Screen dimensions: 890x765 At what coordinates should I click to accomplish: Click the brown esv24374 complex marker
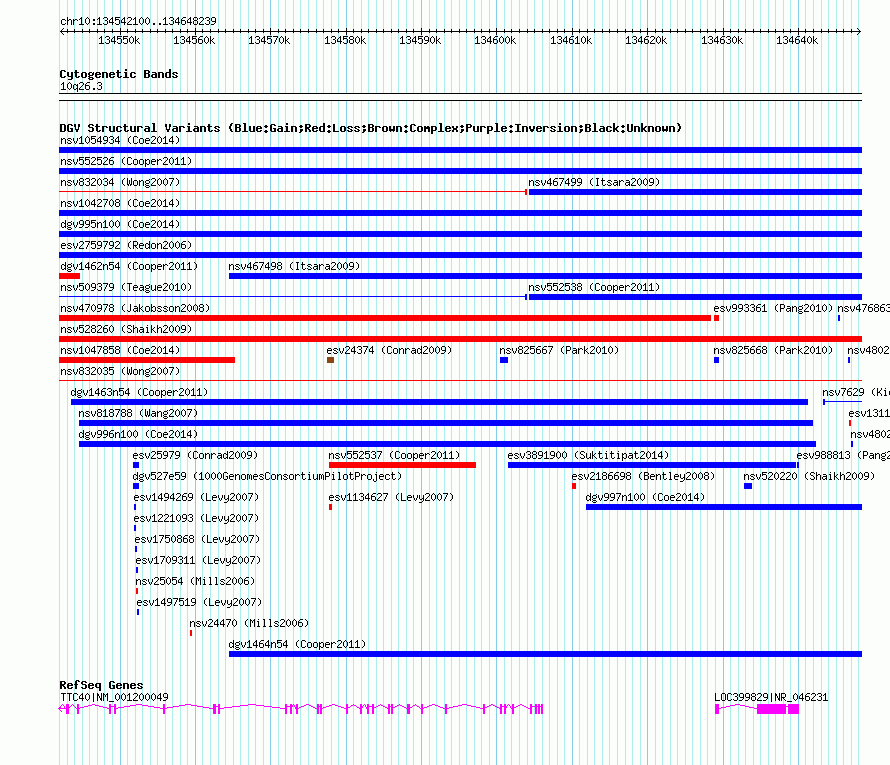330,360
